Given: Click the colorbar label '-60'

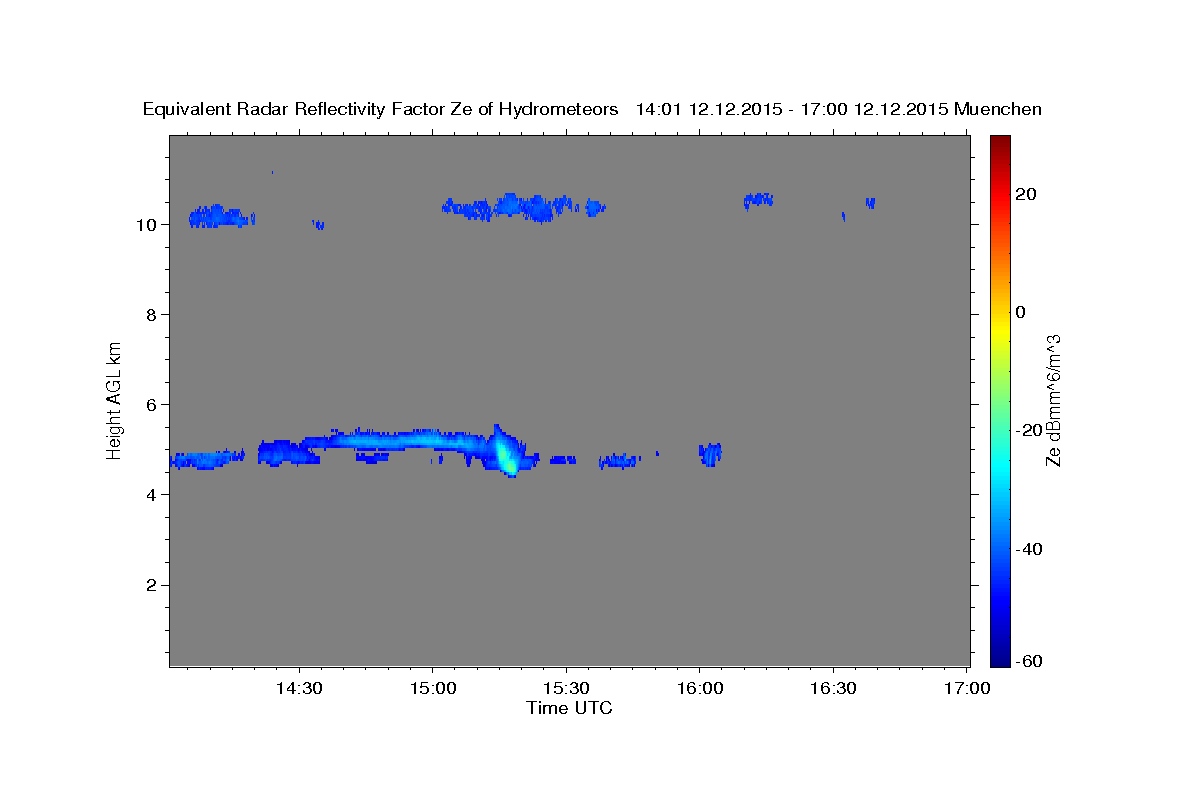Looking at the screenshot, I should tap(1027, 661).
